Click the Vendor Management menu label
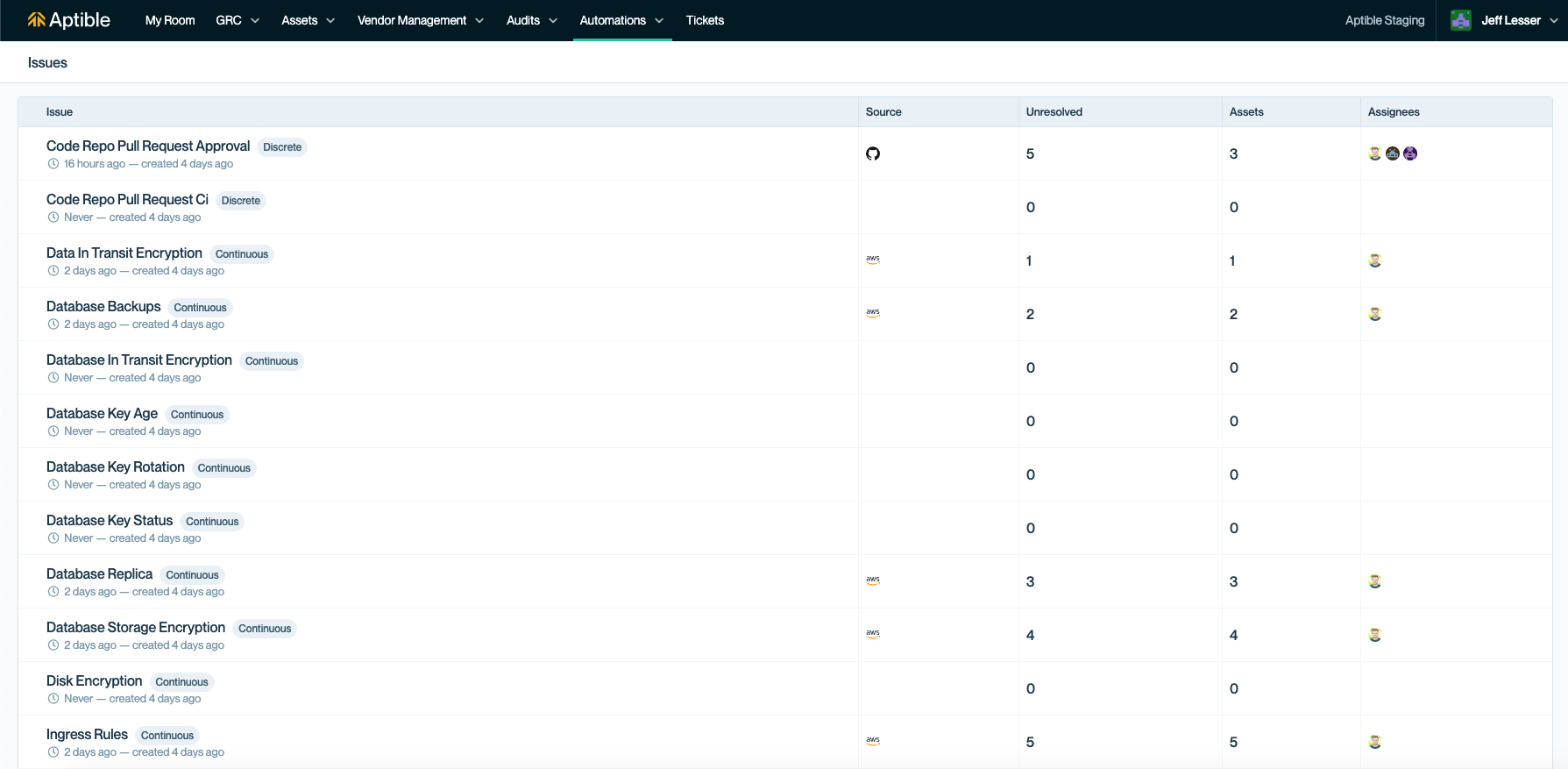1568x769 pixels. pos(412,20)
